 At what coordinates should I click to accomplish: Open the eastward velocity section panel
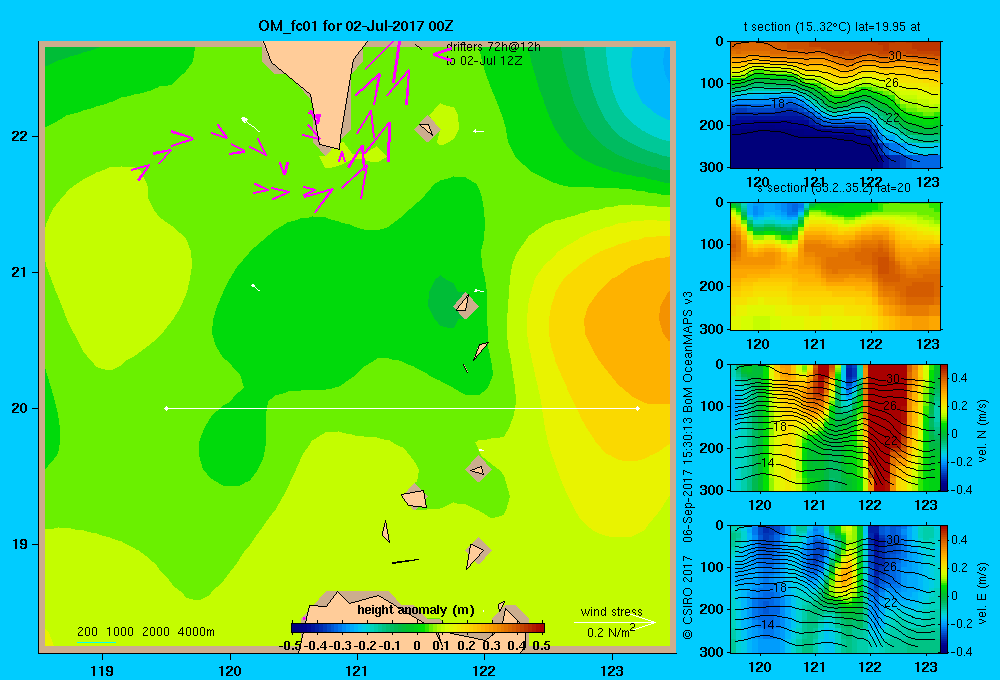tap(835, 589)
